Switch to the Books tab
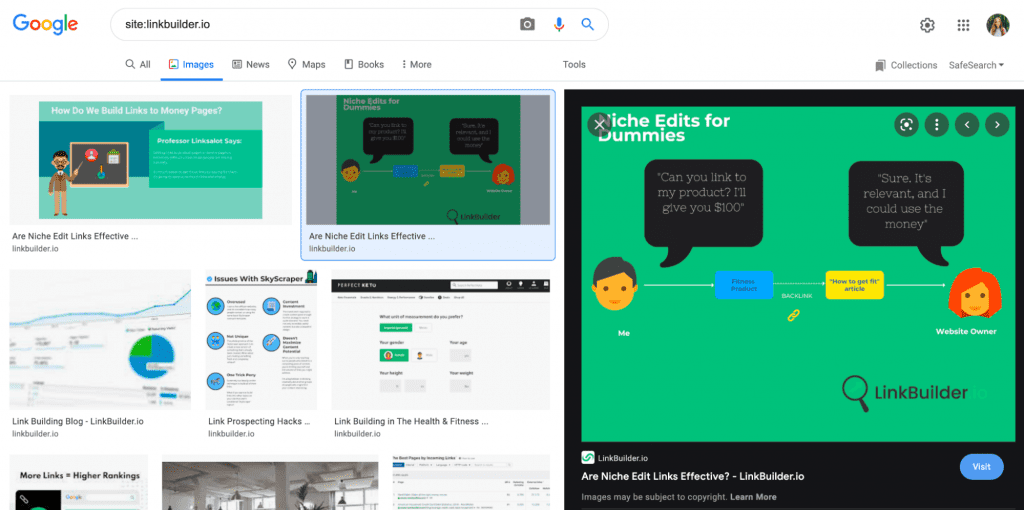Screen dimensions: 1024x510 click(x=364, y=65)
